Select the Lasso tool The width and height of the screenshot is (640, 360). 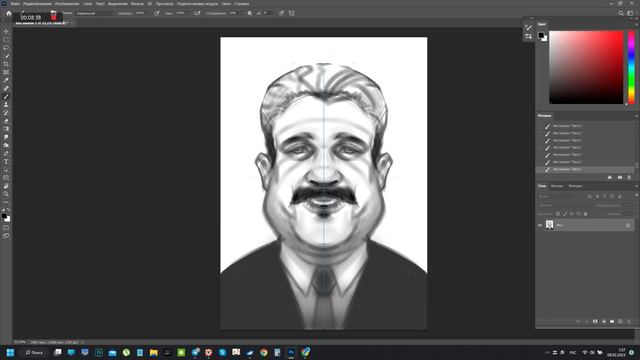click(6, 48)
